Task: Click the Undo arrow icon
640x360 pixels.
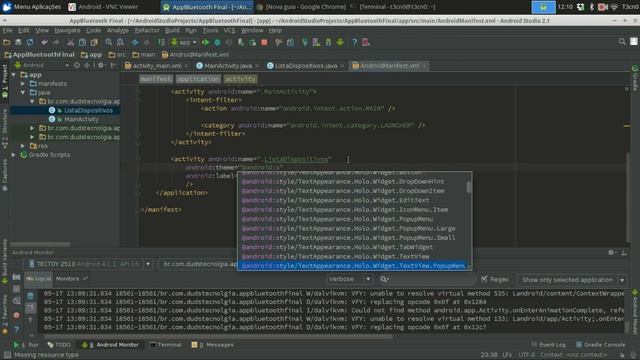Action: tap(44, 42)
